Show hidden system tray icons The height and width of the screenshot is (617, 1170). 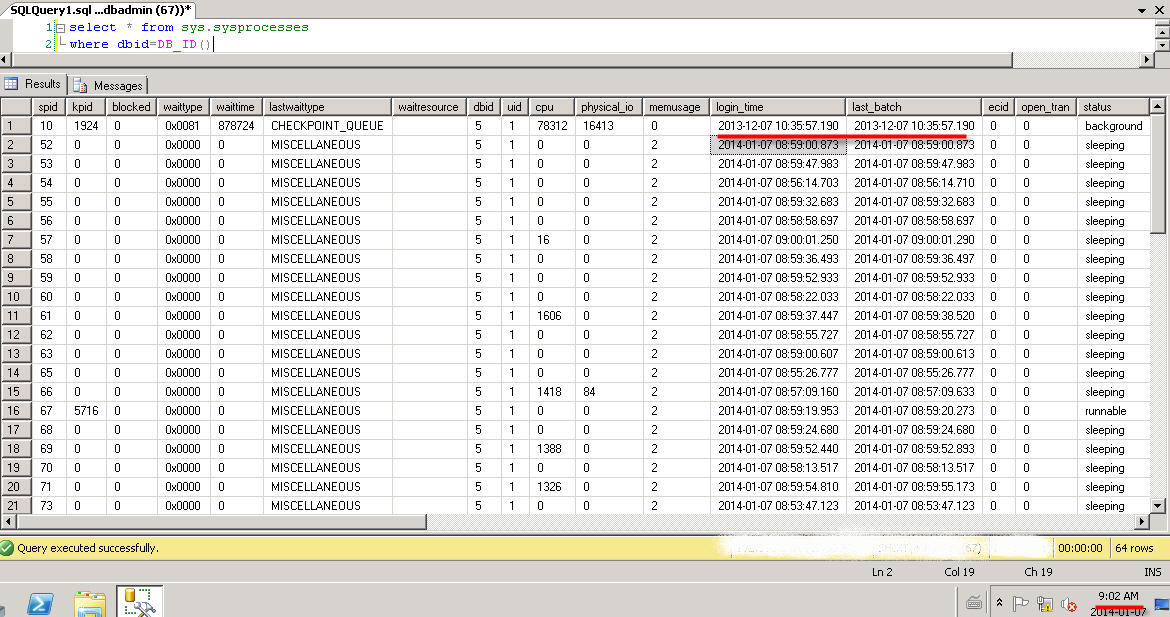[x=999, y=604]
